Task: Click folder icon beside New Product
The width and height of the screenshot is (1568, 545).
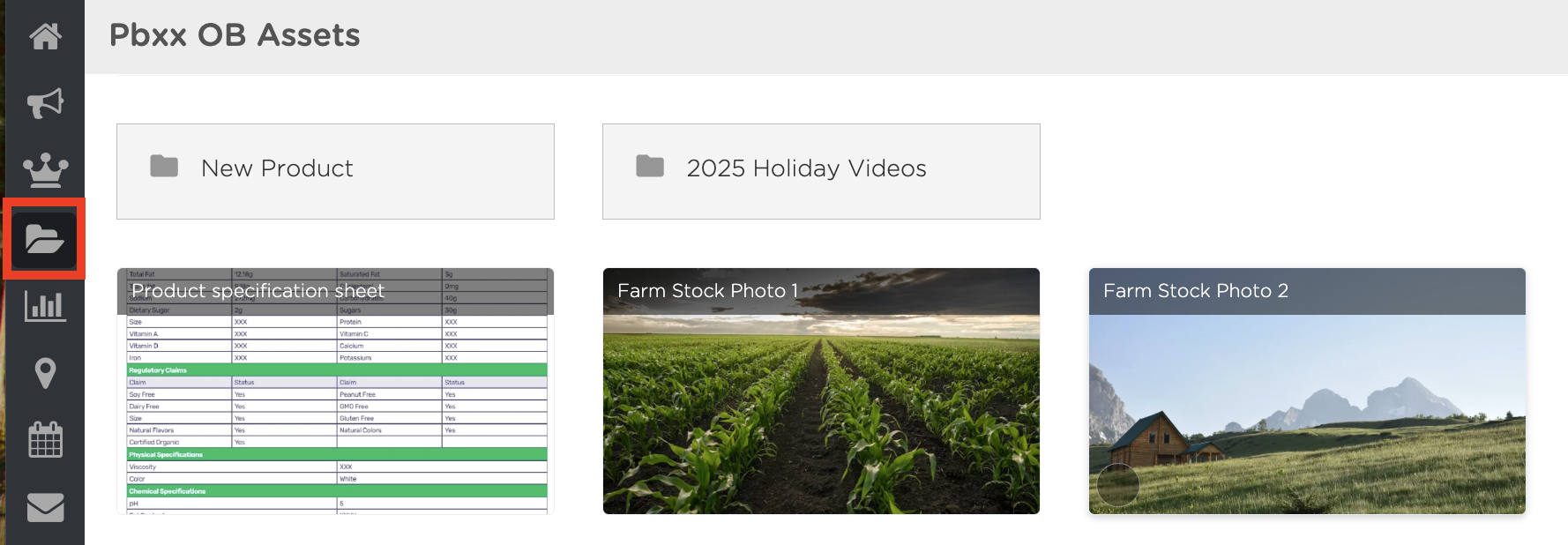Action: [164, 166]
